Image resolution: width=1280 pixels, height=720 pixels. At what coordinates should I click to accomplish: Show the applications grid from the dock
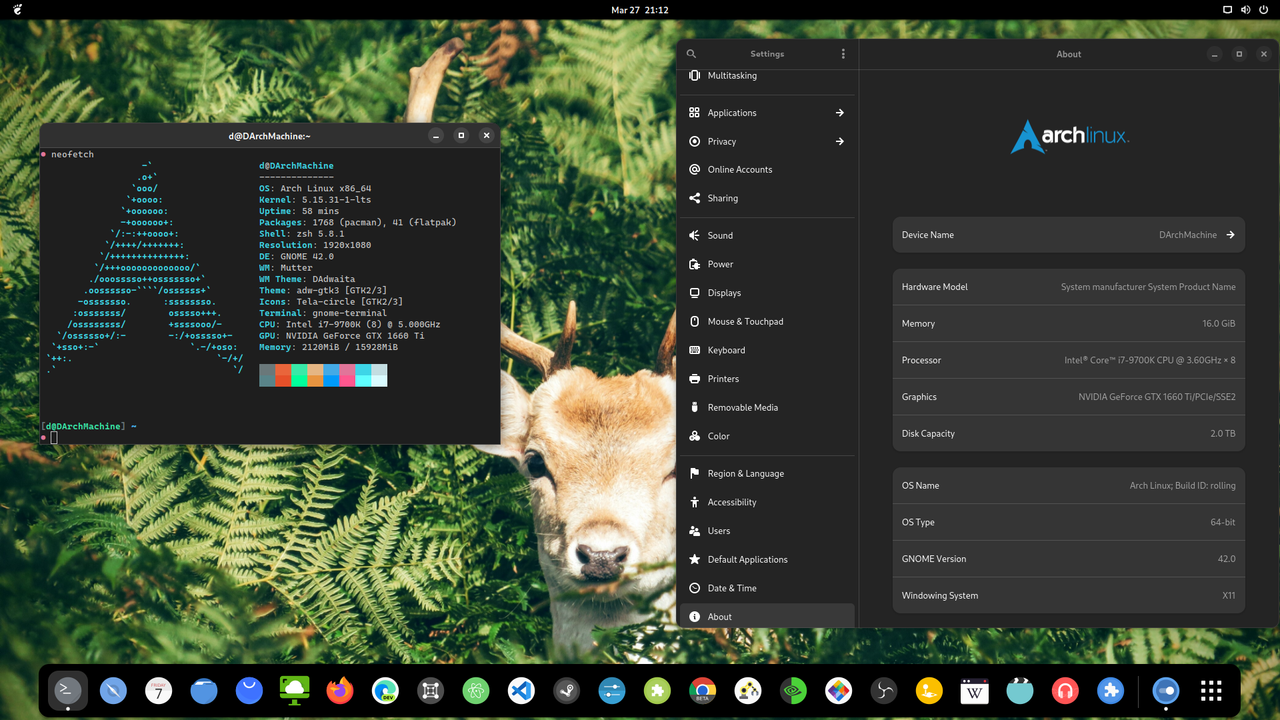tap(1211, 690)
